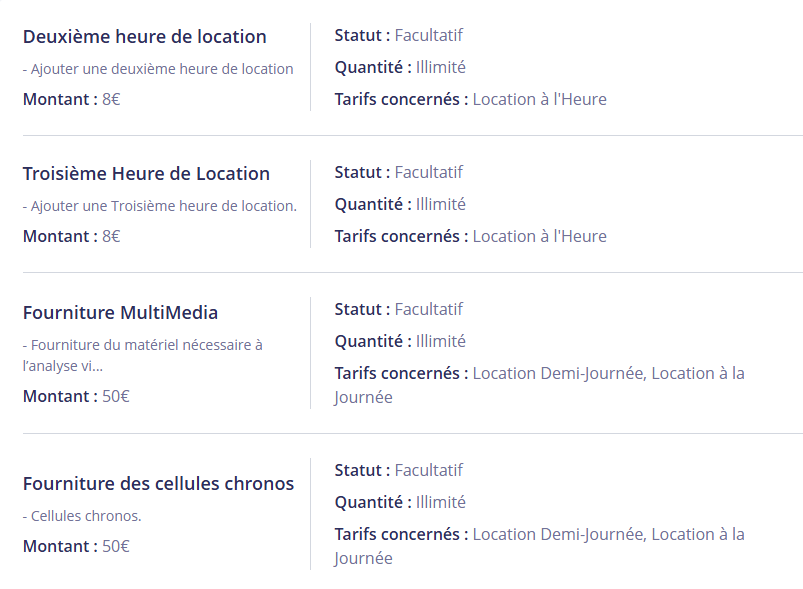Click 'Location à l'Heure' tarif of Troisième Heure
This screenshot has height=589, width=803.
[539, 236]
